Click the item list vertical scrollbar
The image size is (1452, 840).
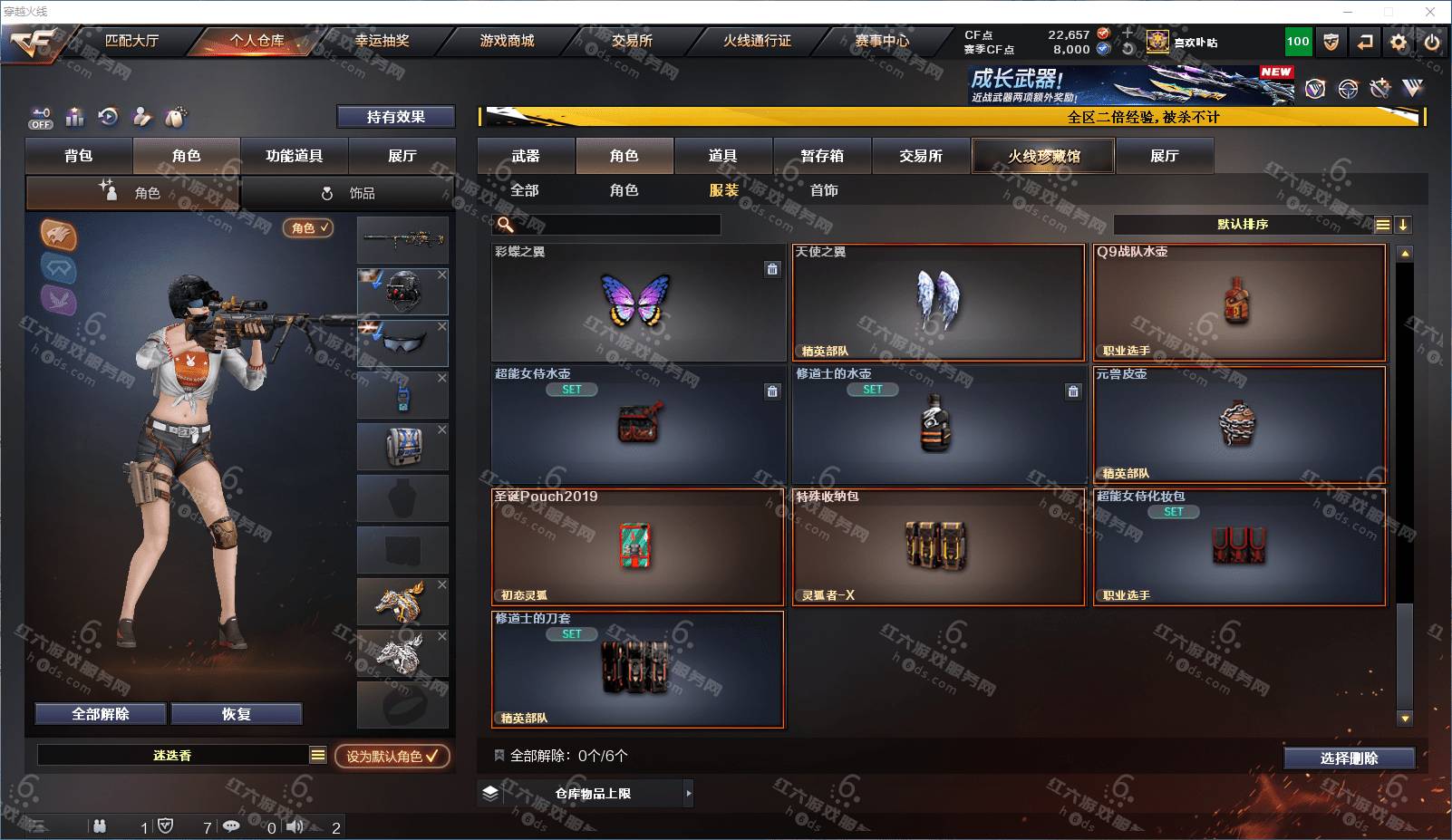pyautogui.click(x=1405, y=486)
